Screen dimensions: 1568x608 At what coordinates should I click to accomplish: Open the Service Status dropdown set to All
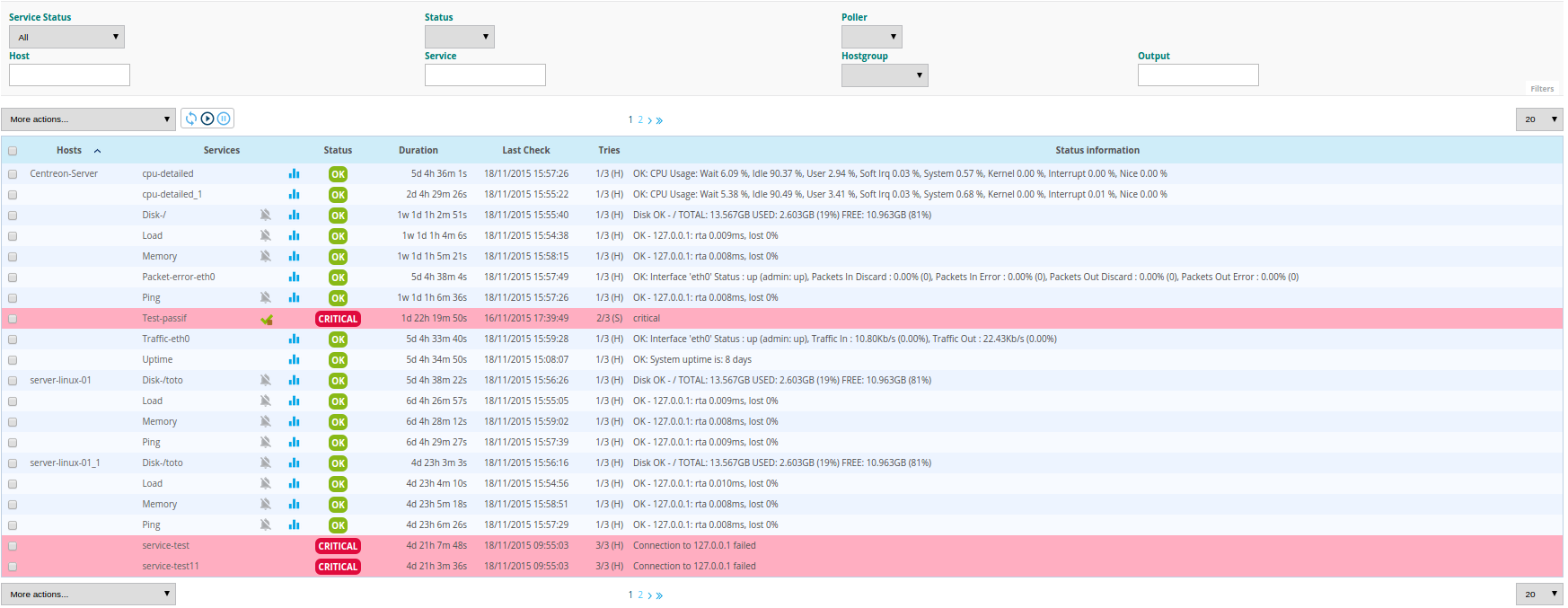click(x=66, y=37)
